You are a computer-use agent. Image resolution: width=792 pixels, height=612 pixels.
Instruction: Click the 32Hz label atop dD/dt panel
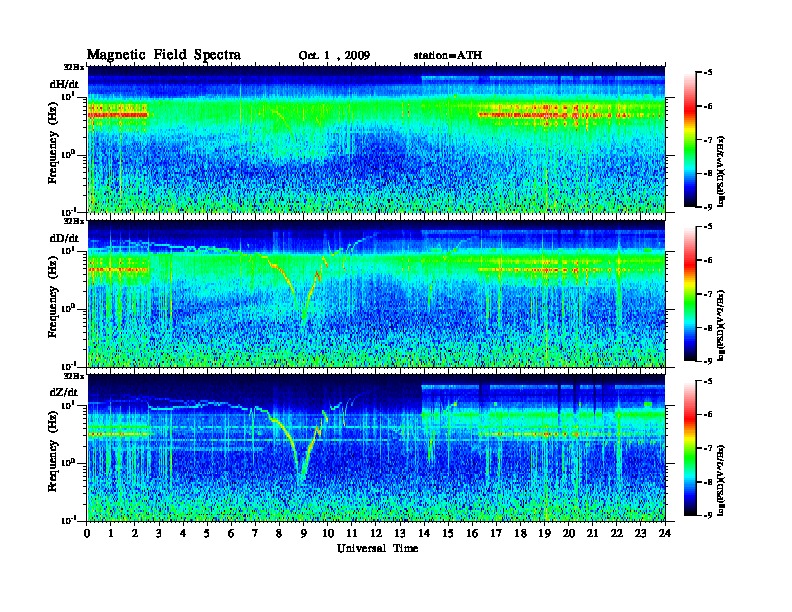73,221
